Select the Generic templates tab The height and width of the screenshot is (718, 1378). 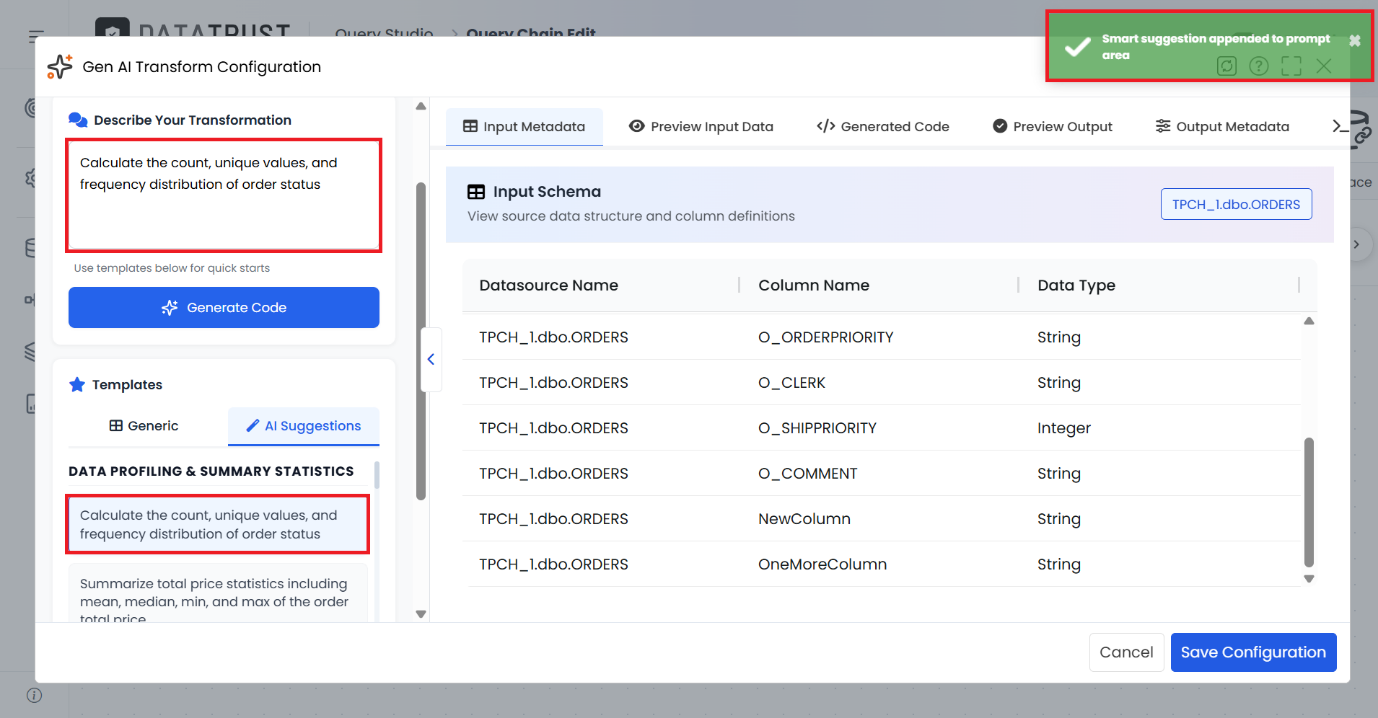point(144,426)
